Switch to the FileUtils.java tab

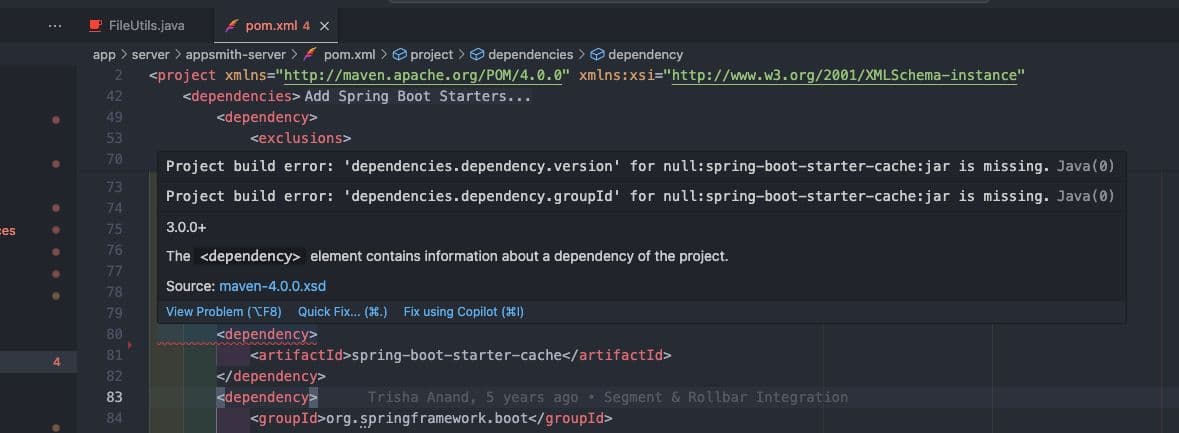pyautogui.click(x=145, y=25)
